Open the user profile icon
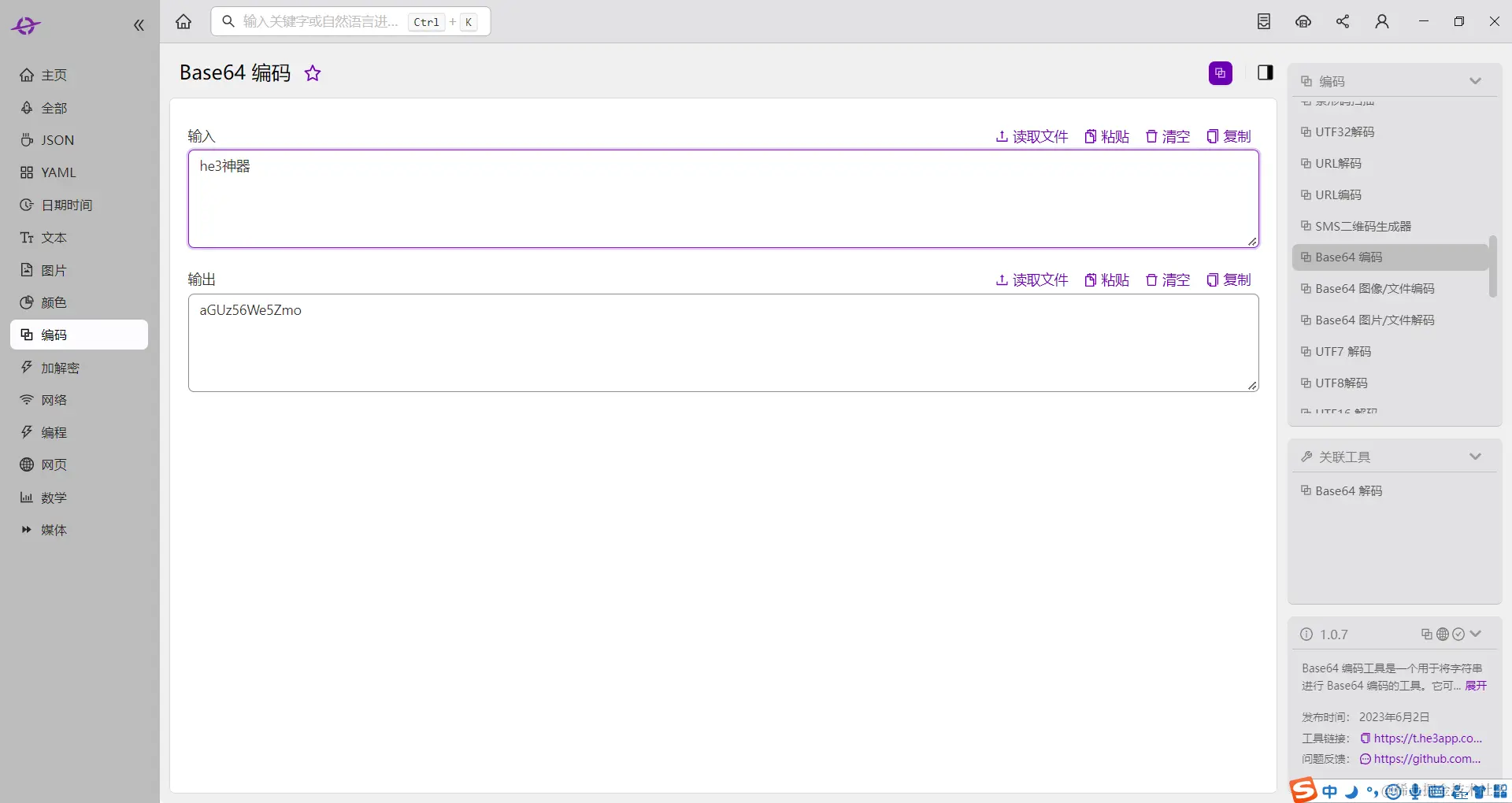Image resolution: width=1512 pixels, height=803 pixels. pyautogui.click(x=1382, y=21)
